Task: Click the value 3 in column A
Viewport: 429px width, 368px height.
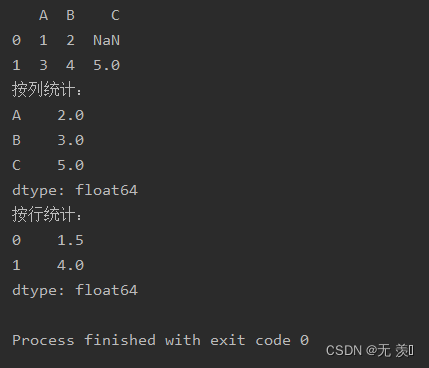Action: click(43, 65)
